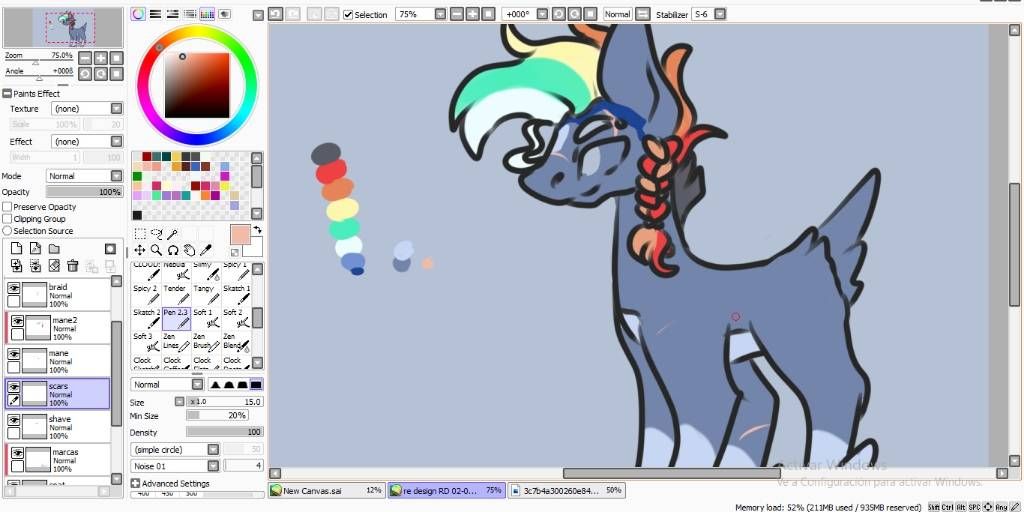Screen dimensions: 1024x512
Task: Transfer down the current layer
Action: (16, 265)
